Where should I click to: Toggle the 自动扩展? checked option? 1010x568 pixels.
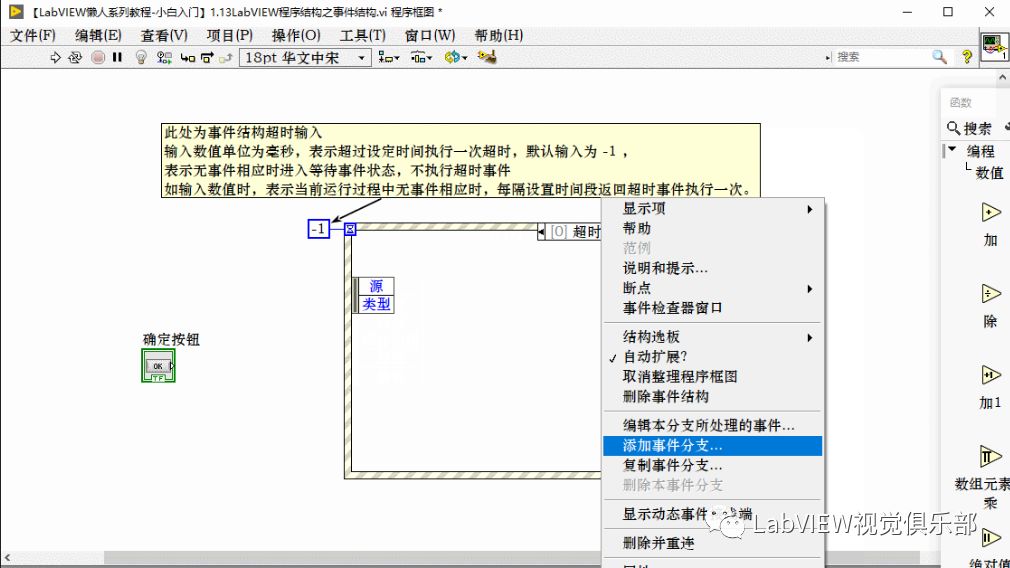pos(713,357)
